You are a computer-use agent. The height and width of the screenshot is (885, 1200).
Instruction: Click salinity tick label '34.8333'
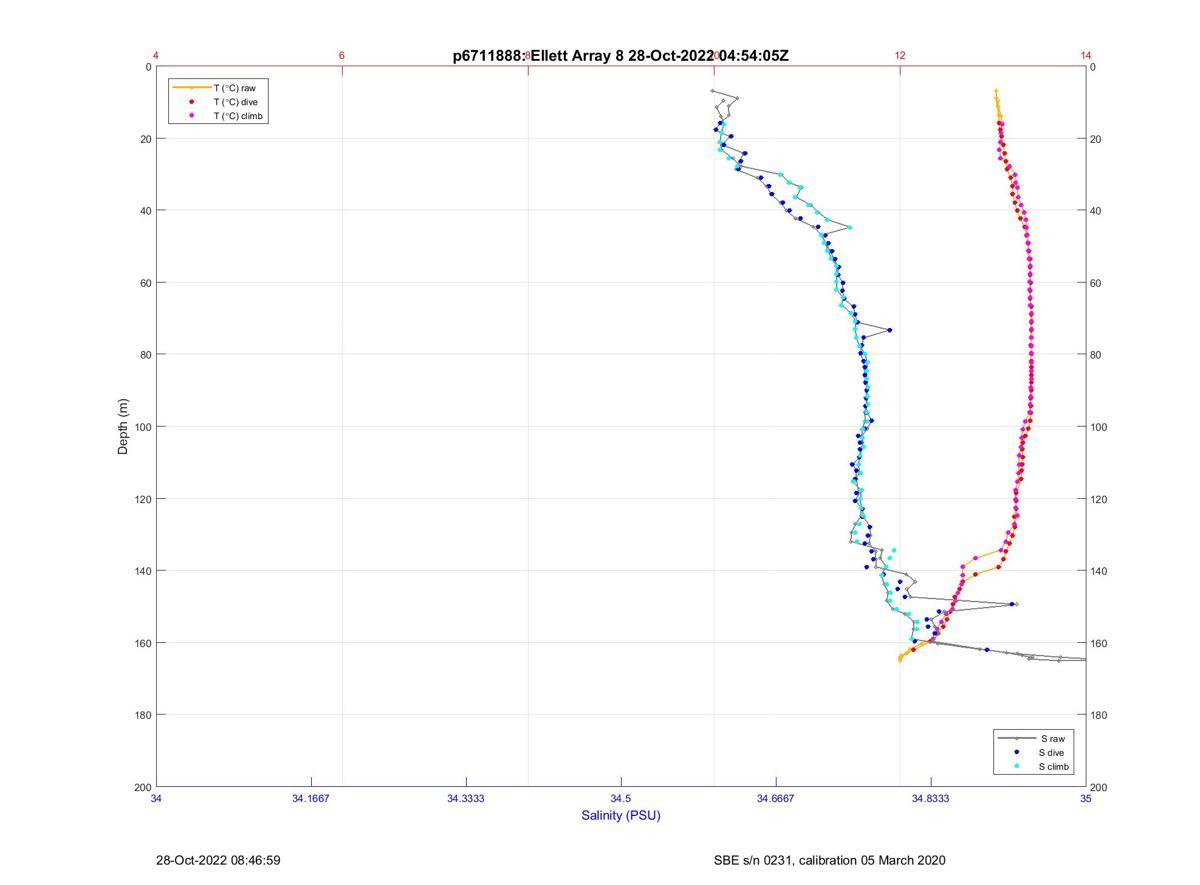[931, 799]
